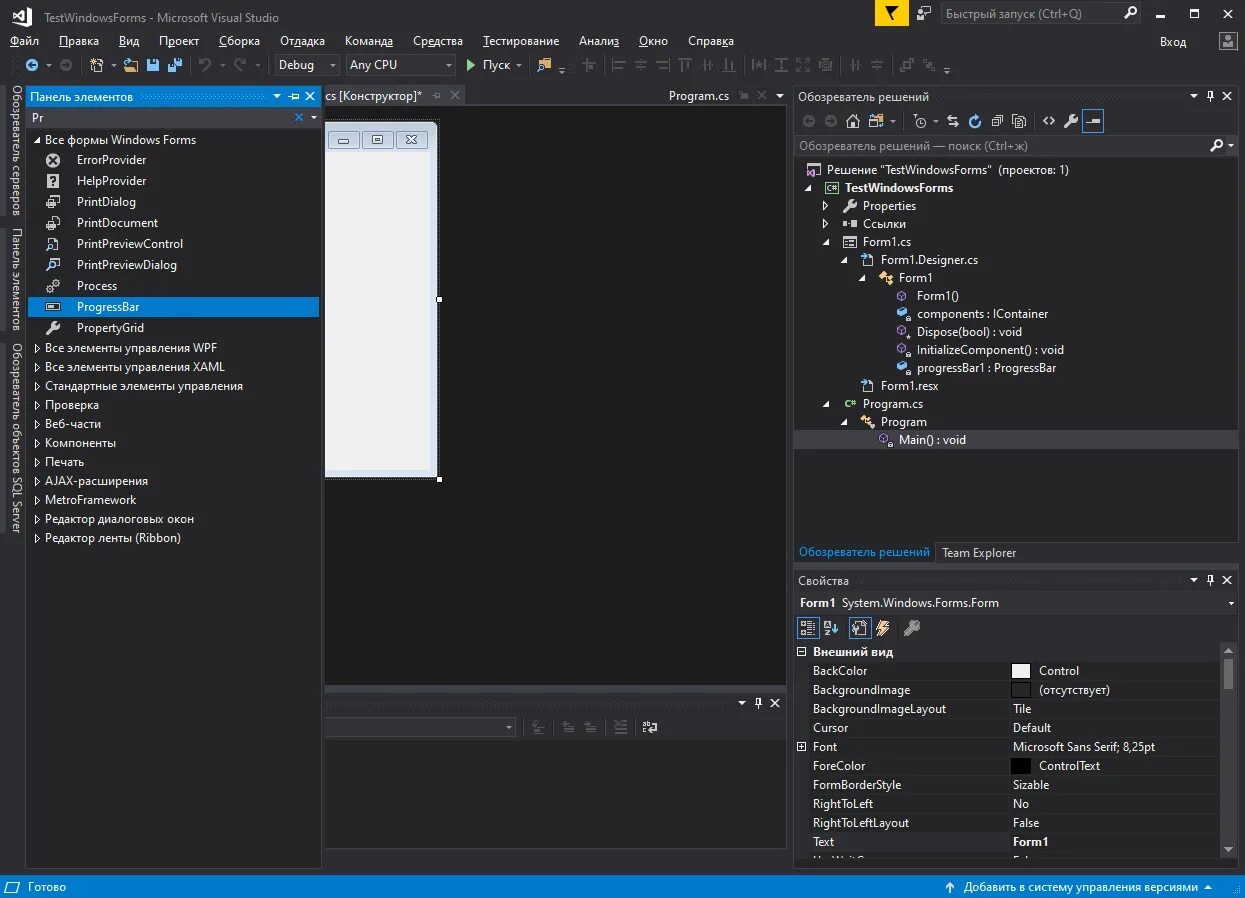Click the Sync with Active Document icon

(953, 121)
